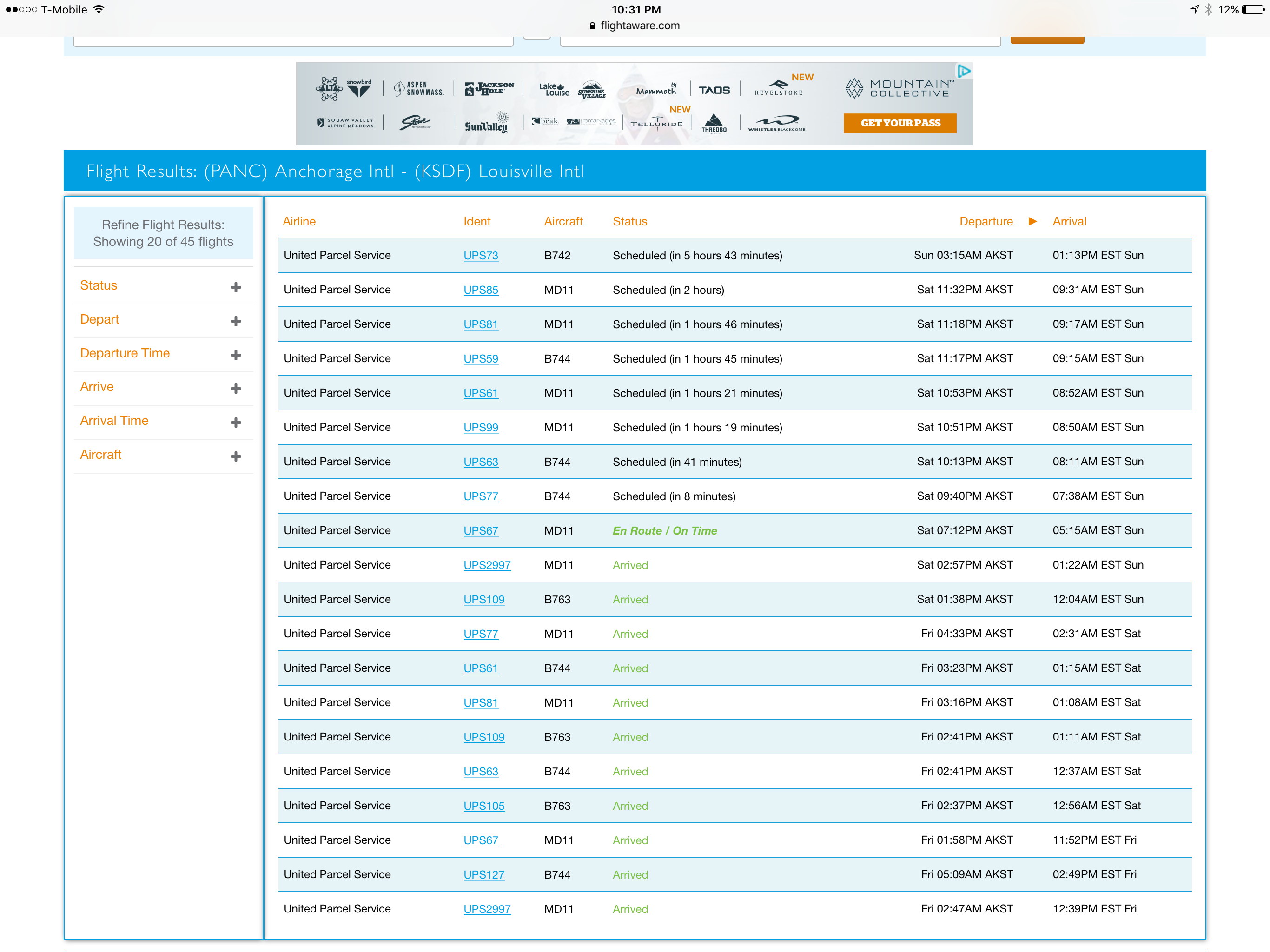This screenshot has width=1270, height=952.
Task: Open en route UPS67 flight link
Action: (481, 531)
